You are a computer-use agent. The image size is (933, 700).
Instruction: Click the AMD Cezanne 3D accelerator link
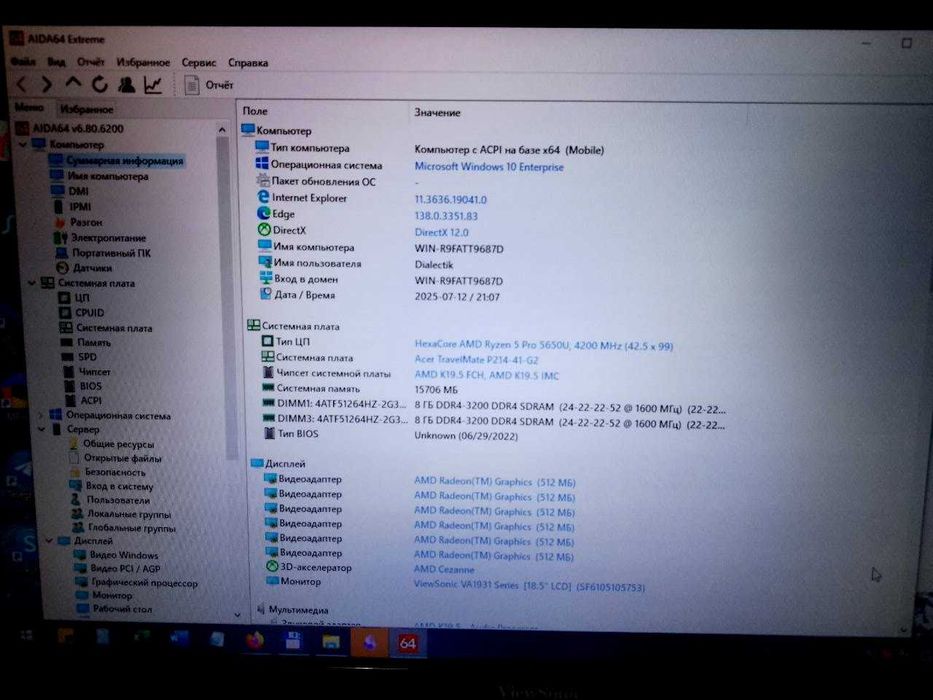[444, 569]
